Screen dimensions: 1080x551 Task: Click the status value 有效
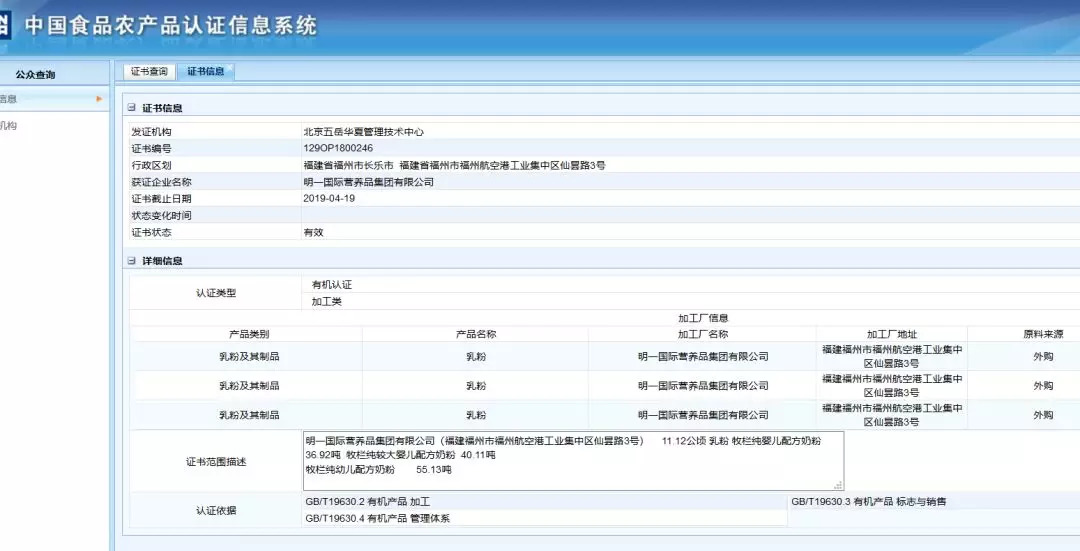(313, 232)
